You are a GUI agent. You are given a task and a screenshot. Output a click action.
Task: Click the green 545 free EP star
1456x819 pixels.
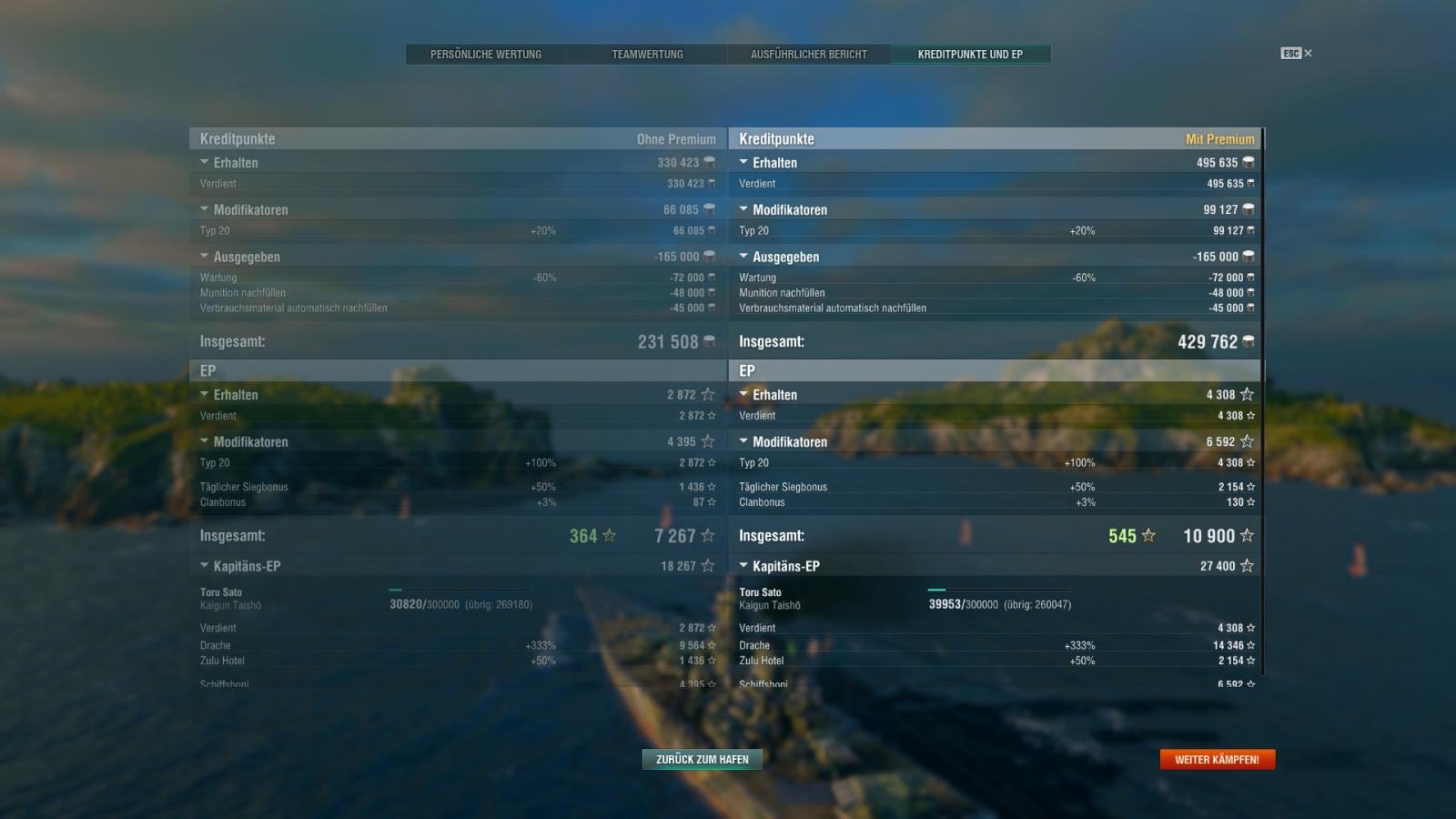(x=1148, y=536)
